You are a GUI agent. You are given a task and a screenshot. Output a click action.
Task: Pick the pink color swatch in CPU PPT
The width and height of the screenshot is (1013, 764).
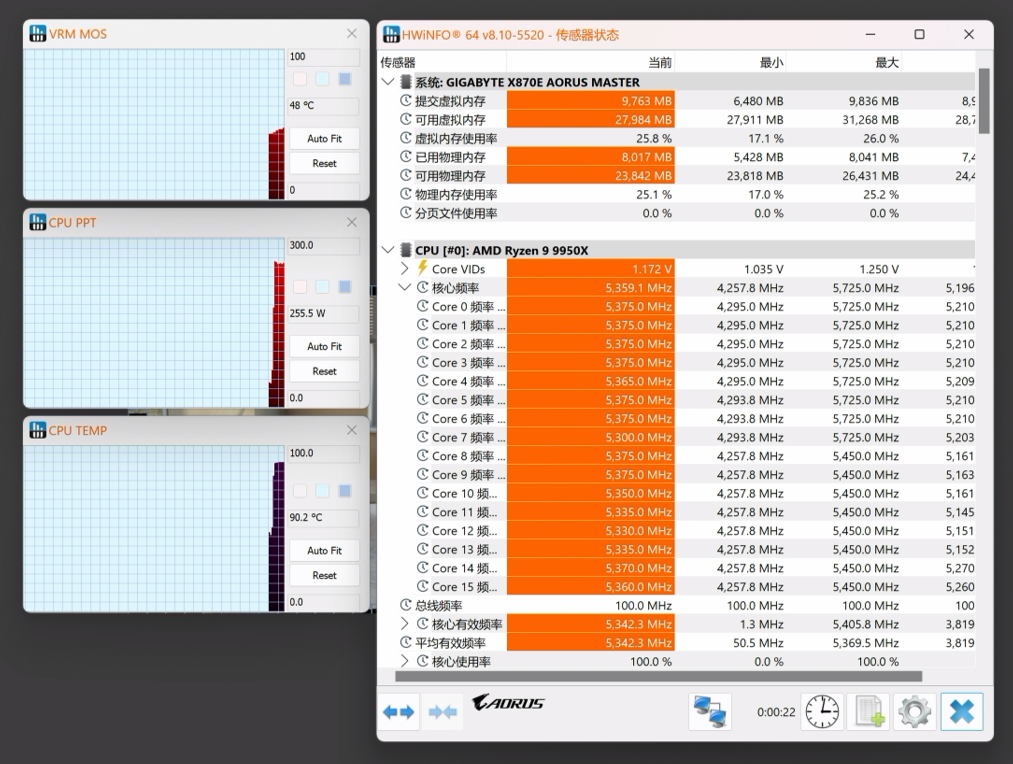300,287
